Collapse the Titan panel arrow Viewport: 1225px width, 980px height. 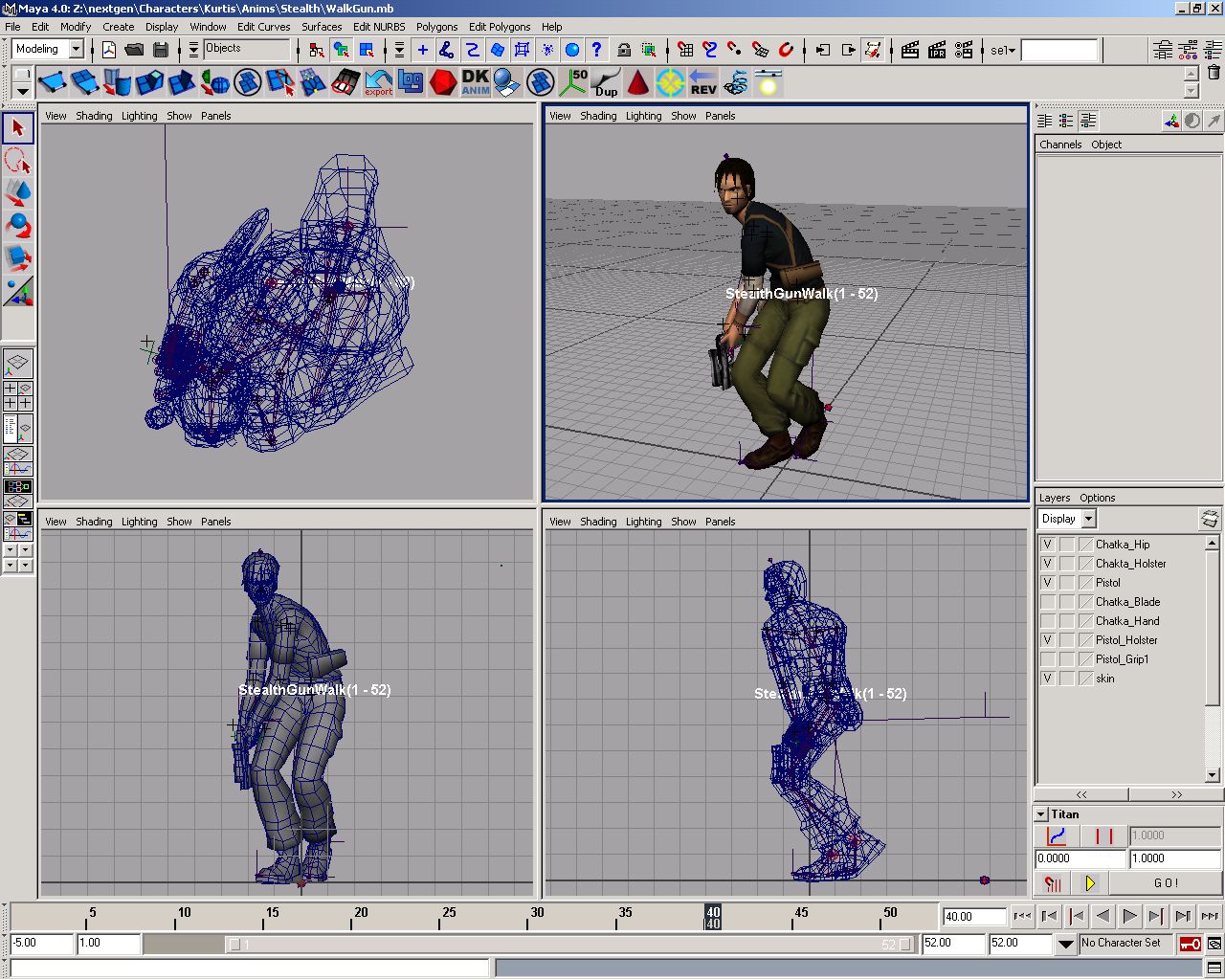(1041, 814)
